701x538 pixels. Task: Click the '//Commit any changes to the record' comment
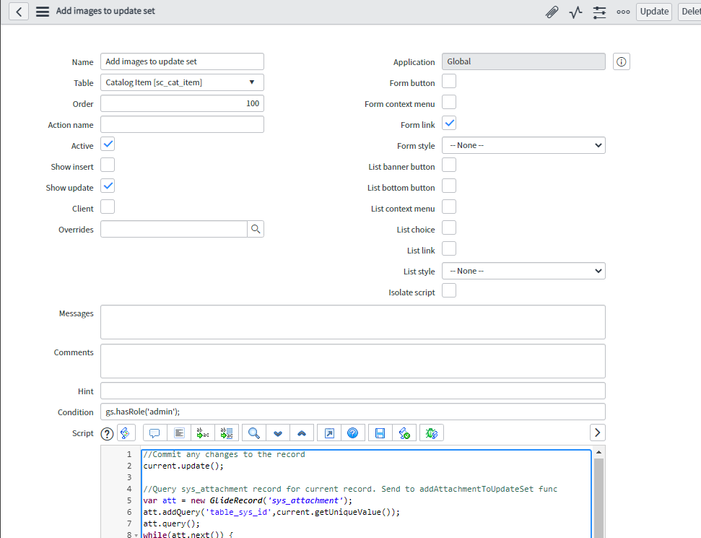point(224,454)
